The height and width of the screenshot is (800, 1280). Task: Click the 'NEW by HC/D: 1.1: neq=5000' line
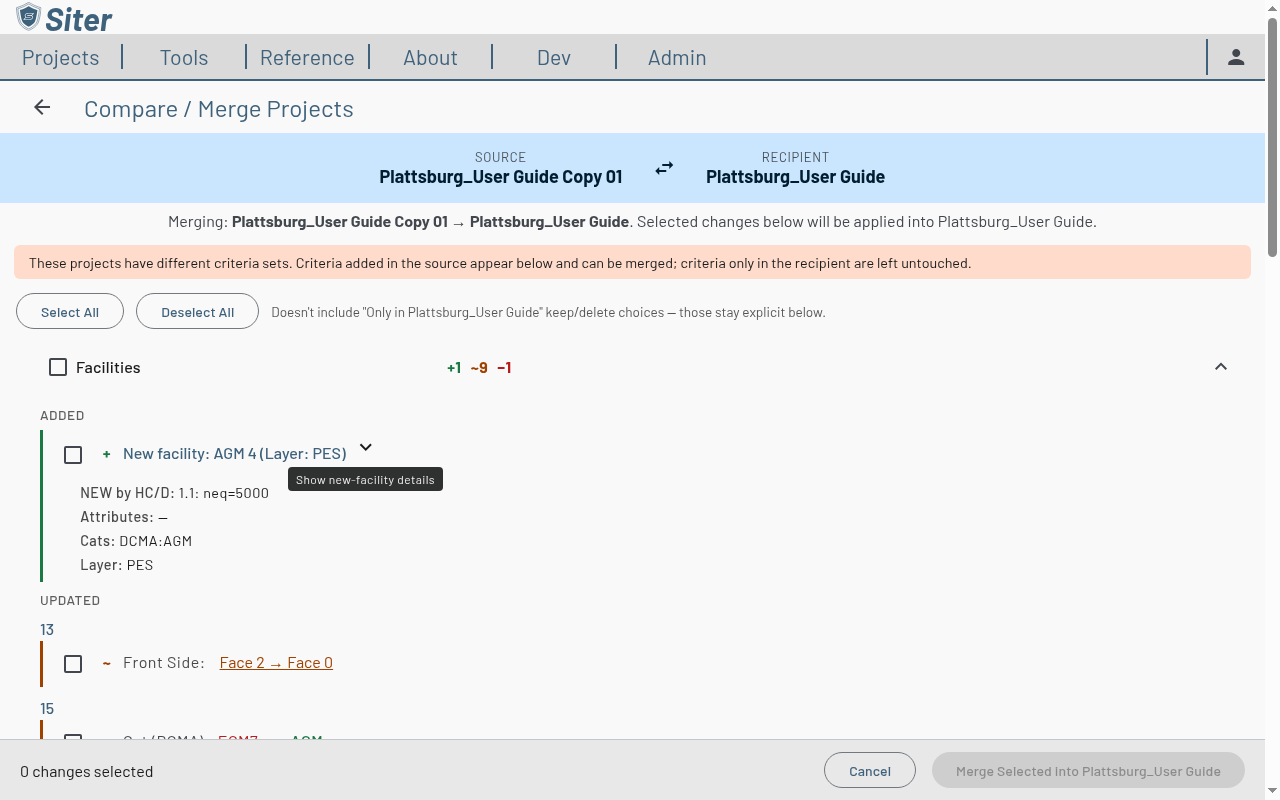click(174, 493)
